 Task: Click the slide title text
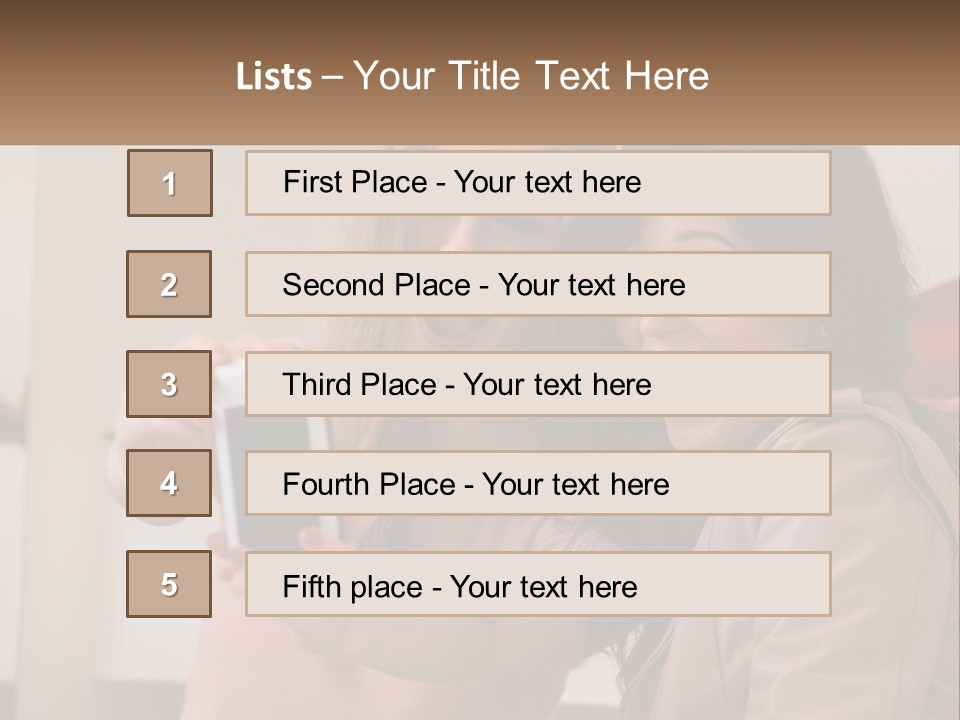[x=472, y=76]
